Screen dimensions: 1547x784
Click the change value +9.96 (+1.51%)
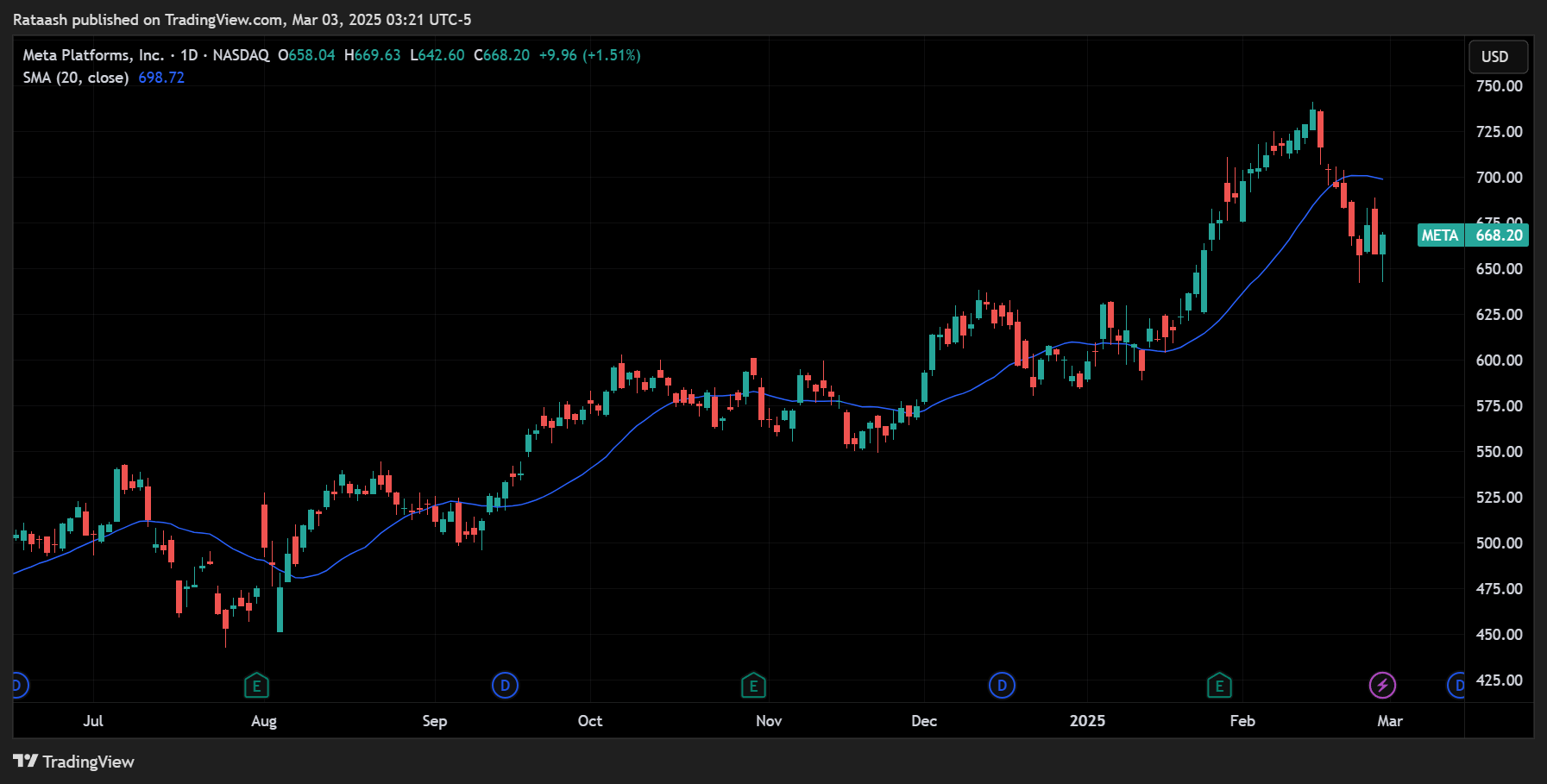[590, 55]
